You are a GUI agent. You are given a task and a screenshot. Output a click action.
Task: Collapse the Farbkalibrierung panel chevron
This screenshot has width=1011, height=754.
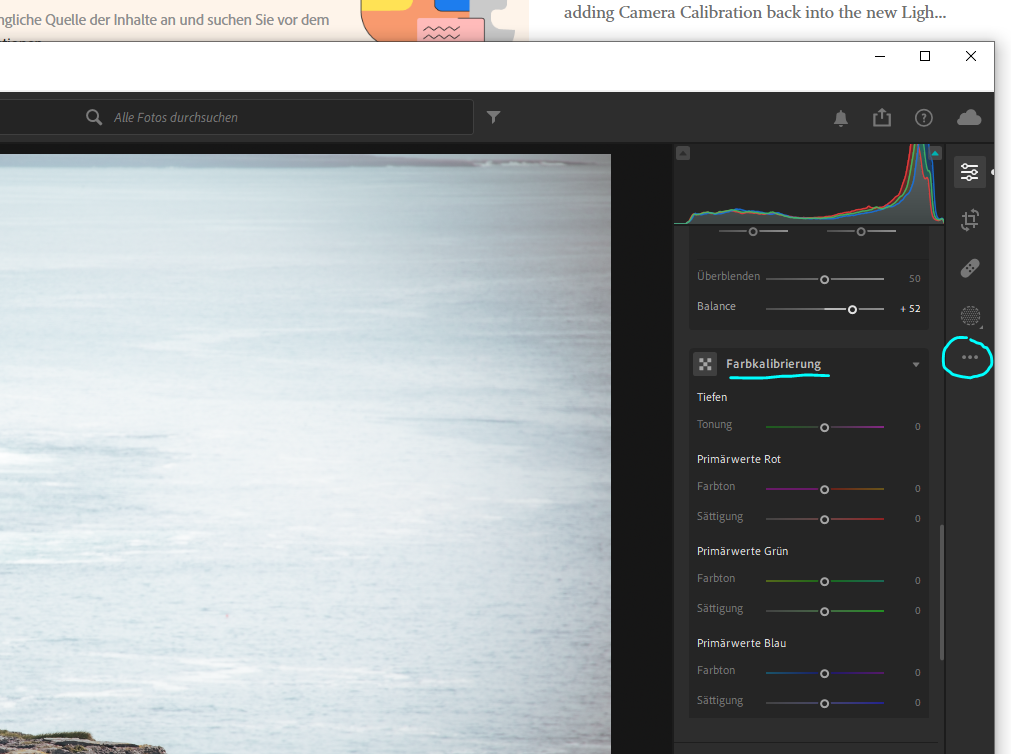click(916, 364)
